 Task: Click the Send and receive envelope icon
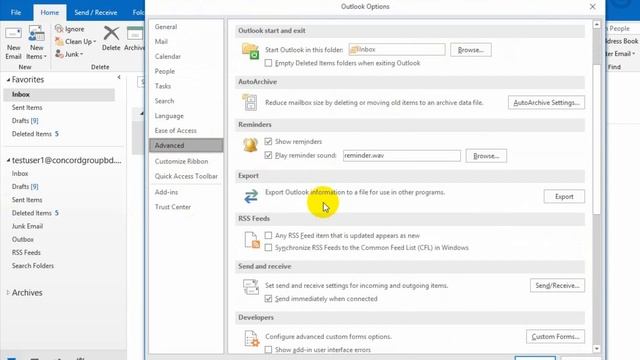(251, 287)
